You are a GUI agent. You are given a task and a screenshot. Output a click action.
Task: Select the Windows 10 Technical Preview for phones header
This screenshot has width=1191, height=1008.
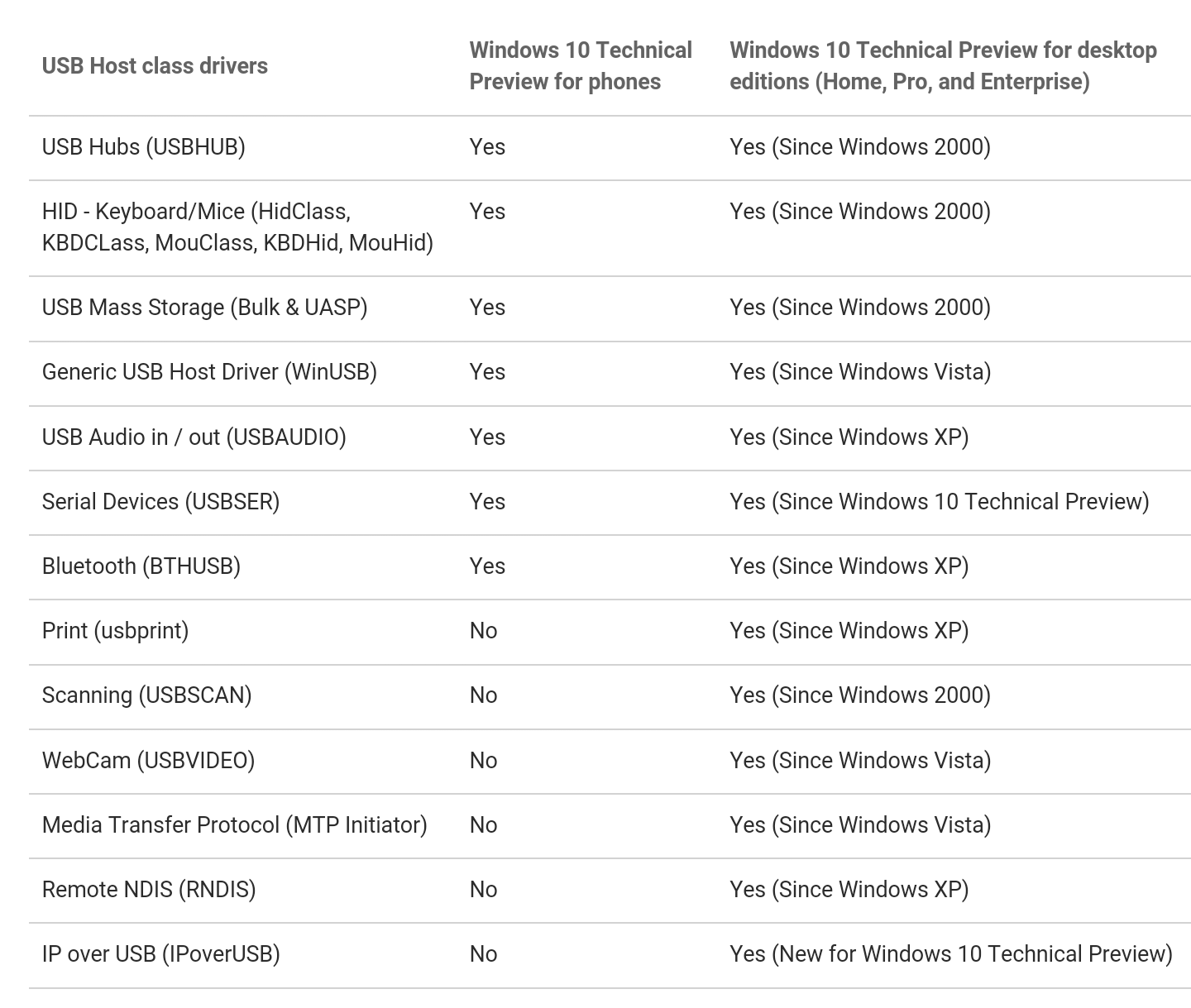(x=581, y=66)
